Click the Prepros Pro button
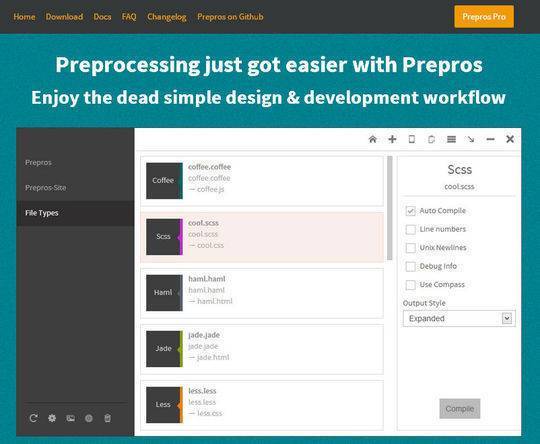Image resolution: width=540 pixels, height=444 pixels. [x=484, y=17]
